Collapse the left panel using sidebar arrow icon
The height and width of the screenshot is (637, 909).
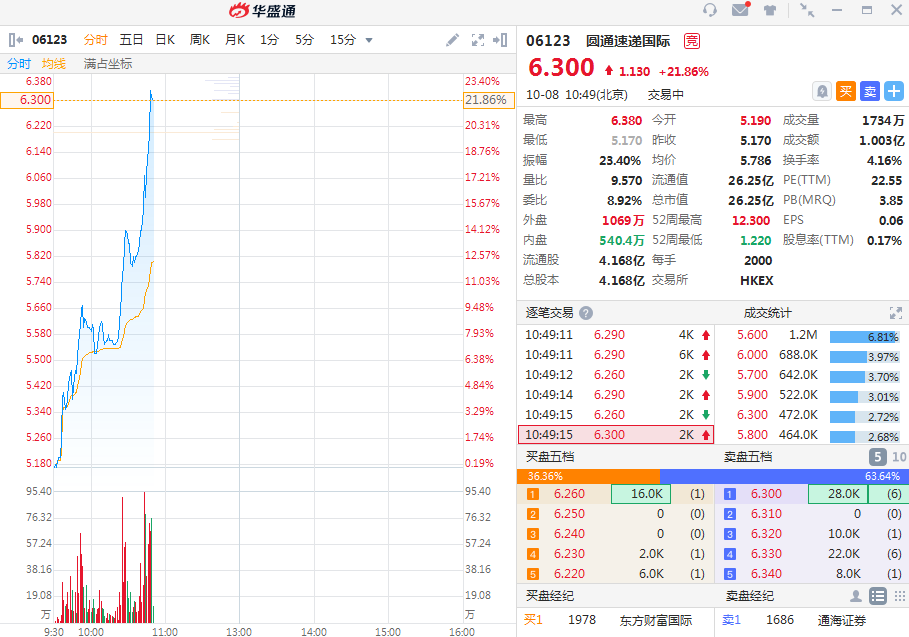pos(16,39)
